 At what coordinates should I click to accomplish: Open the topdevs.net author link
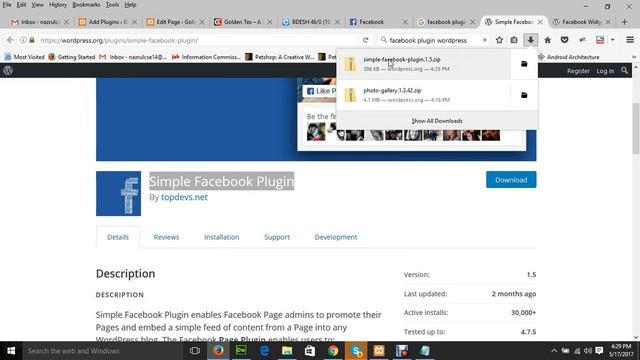point(184,197)
